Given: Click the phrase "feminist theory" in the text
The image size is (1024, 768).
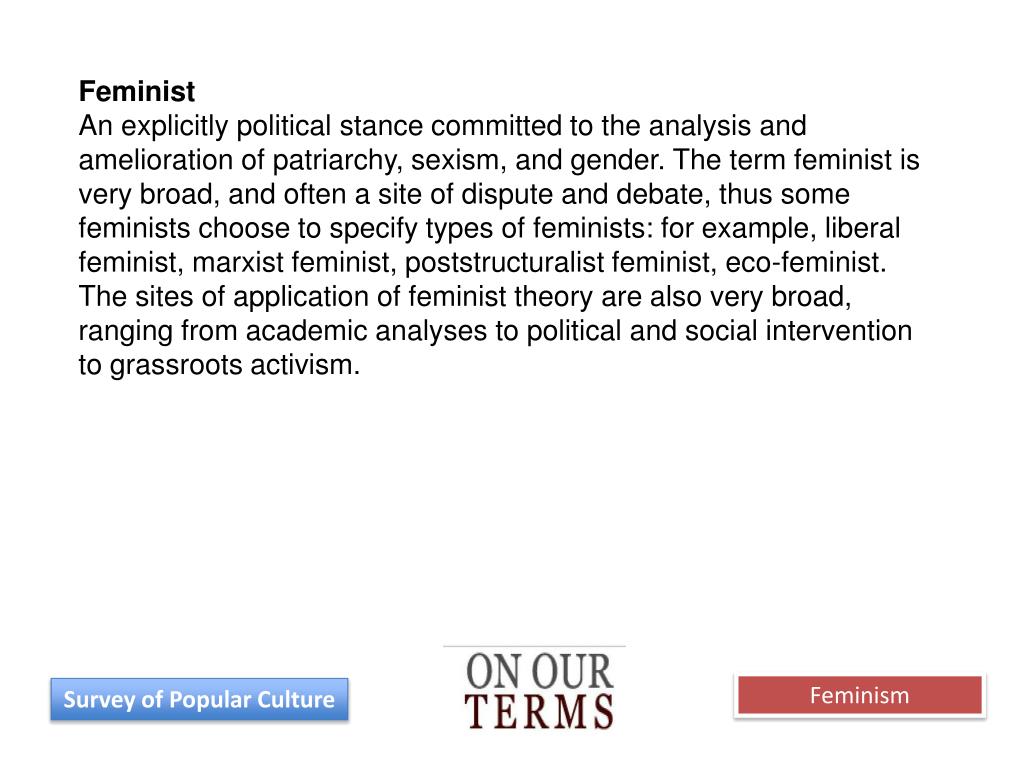Looking at the screenshot, I should coord(501,297).
